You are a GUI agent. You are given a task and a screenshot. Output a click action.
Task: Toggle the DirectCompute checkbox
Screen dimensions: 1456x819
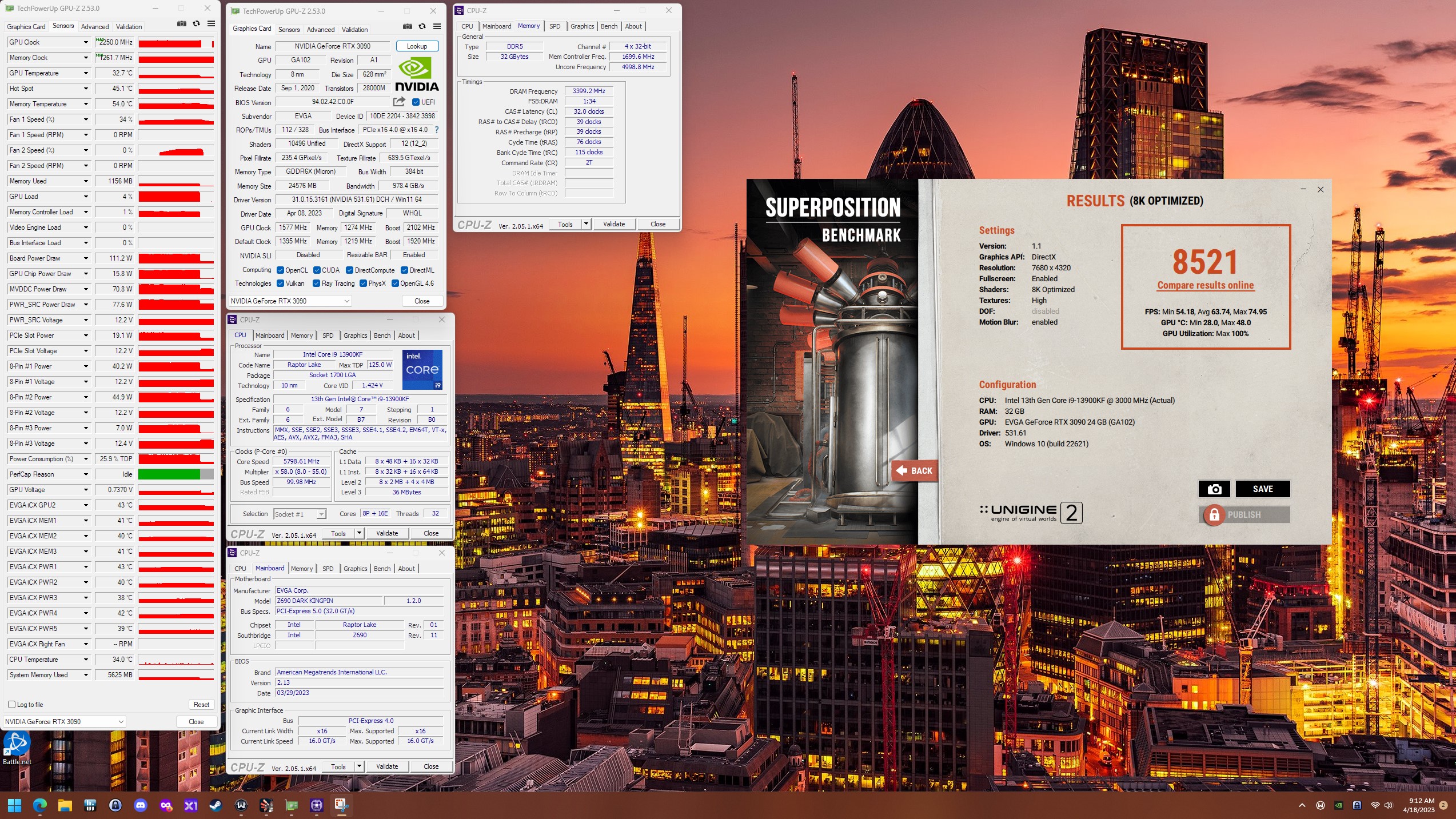(x=349, y=270)
